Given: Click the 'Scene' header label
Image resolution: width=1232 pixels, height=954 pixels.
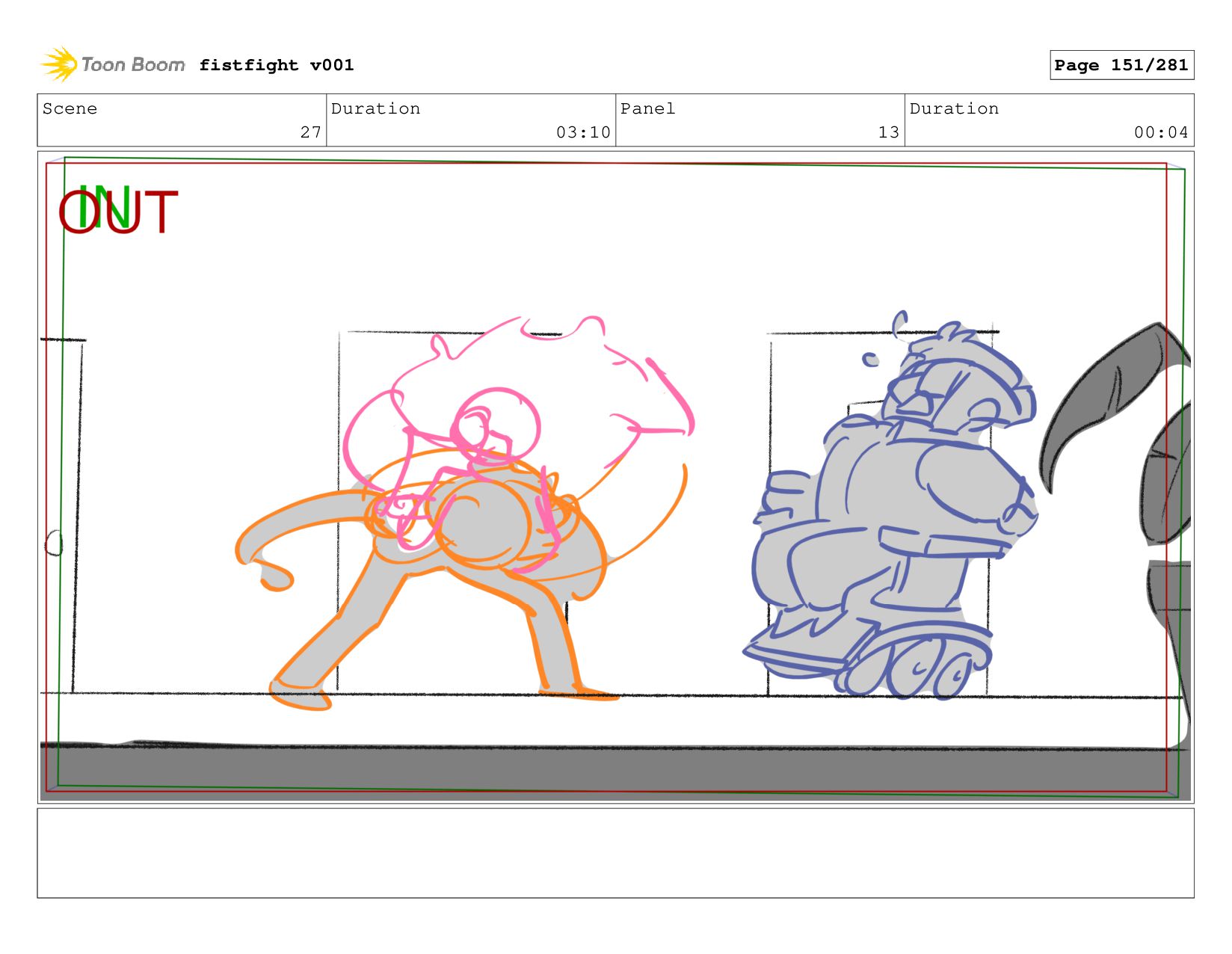Looking at the screenshot, I should click(x=70, y=108).
